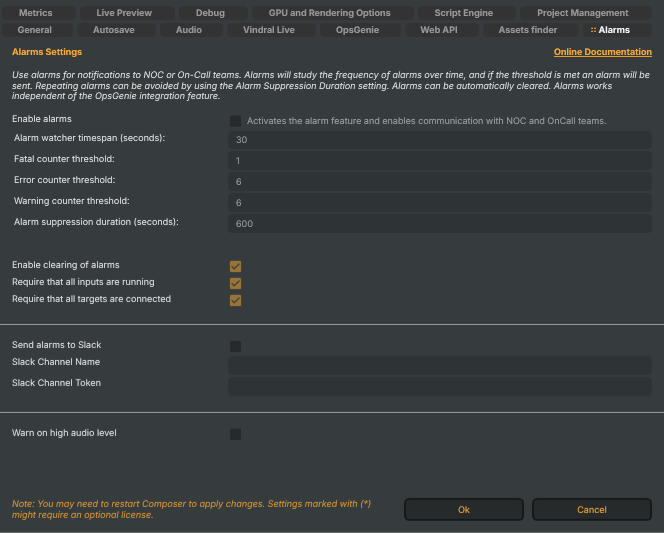Open the General settings tab
This screenshot has width=664, height=533.
point(38,30)
